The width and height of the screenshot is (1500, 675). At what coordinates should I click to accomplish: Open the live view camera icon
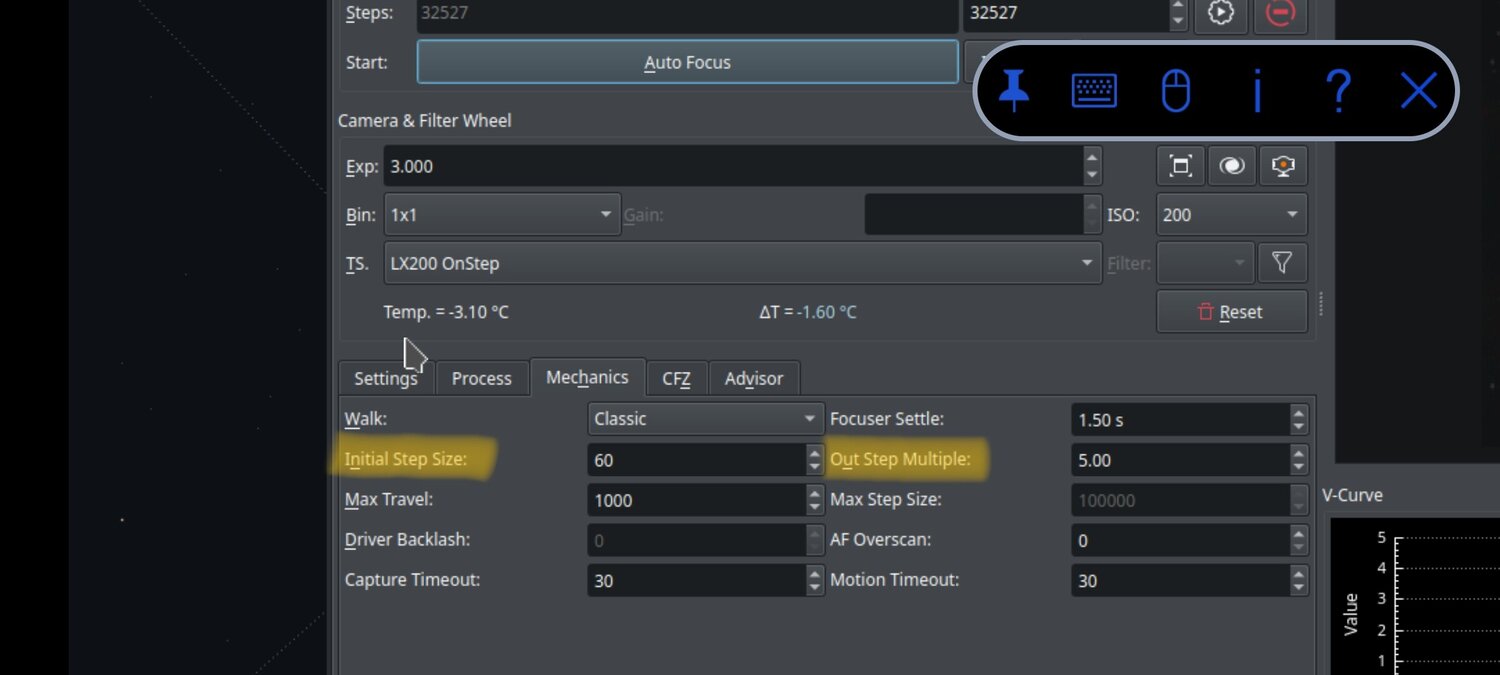point(1284,166)
